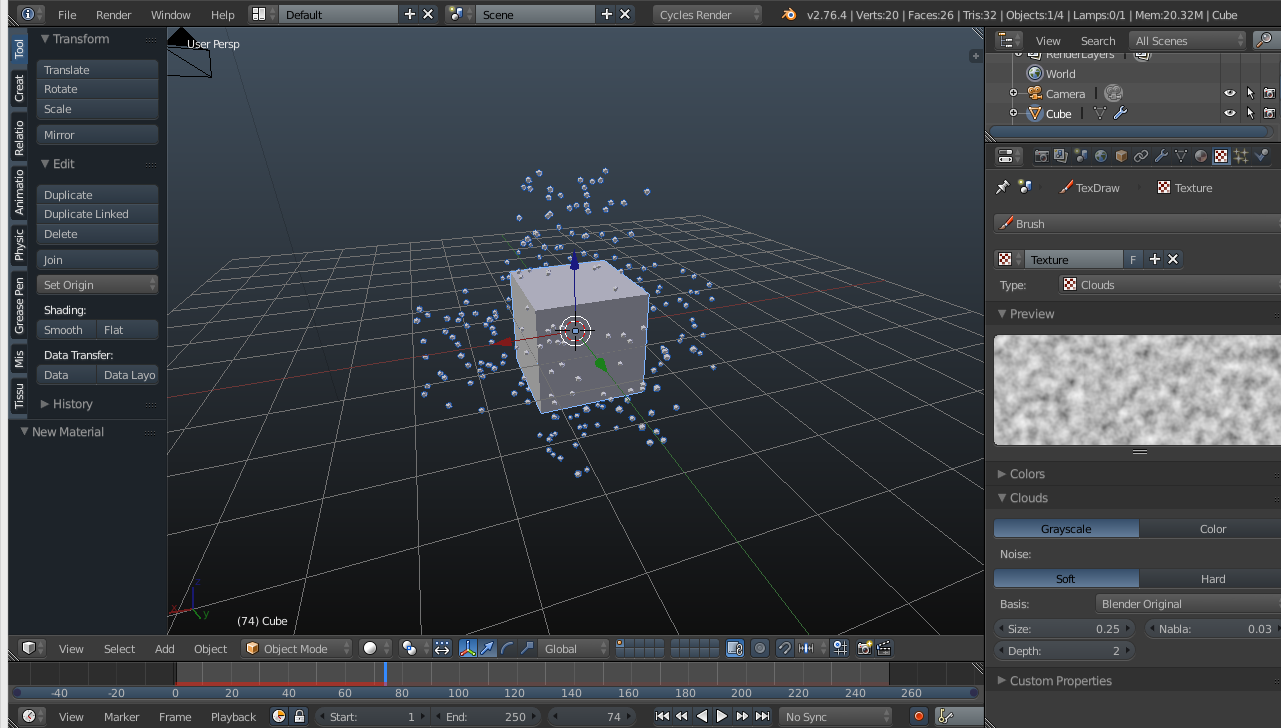Image resolution: width=1281 pixels, height=728 pixels.
Task: Open the Global orientation dropdown
Action: (573, 648)
